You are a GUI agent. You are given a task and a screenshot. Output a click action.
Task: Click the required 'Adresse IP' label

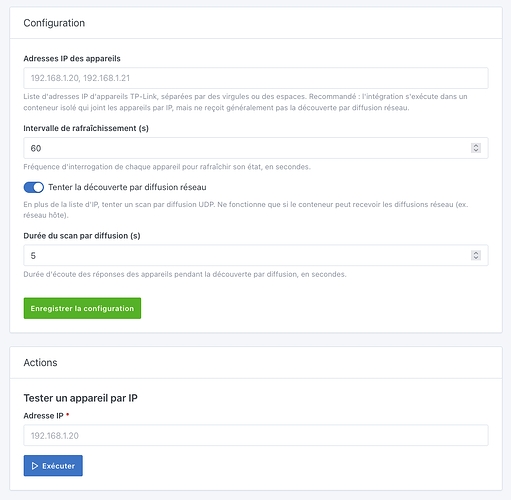(46, 416)
